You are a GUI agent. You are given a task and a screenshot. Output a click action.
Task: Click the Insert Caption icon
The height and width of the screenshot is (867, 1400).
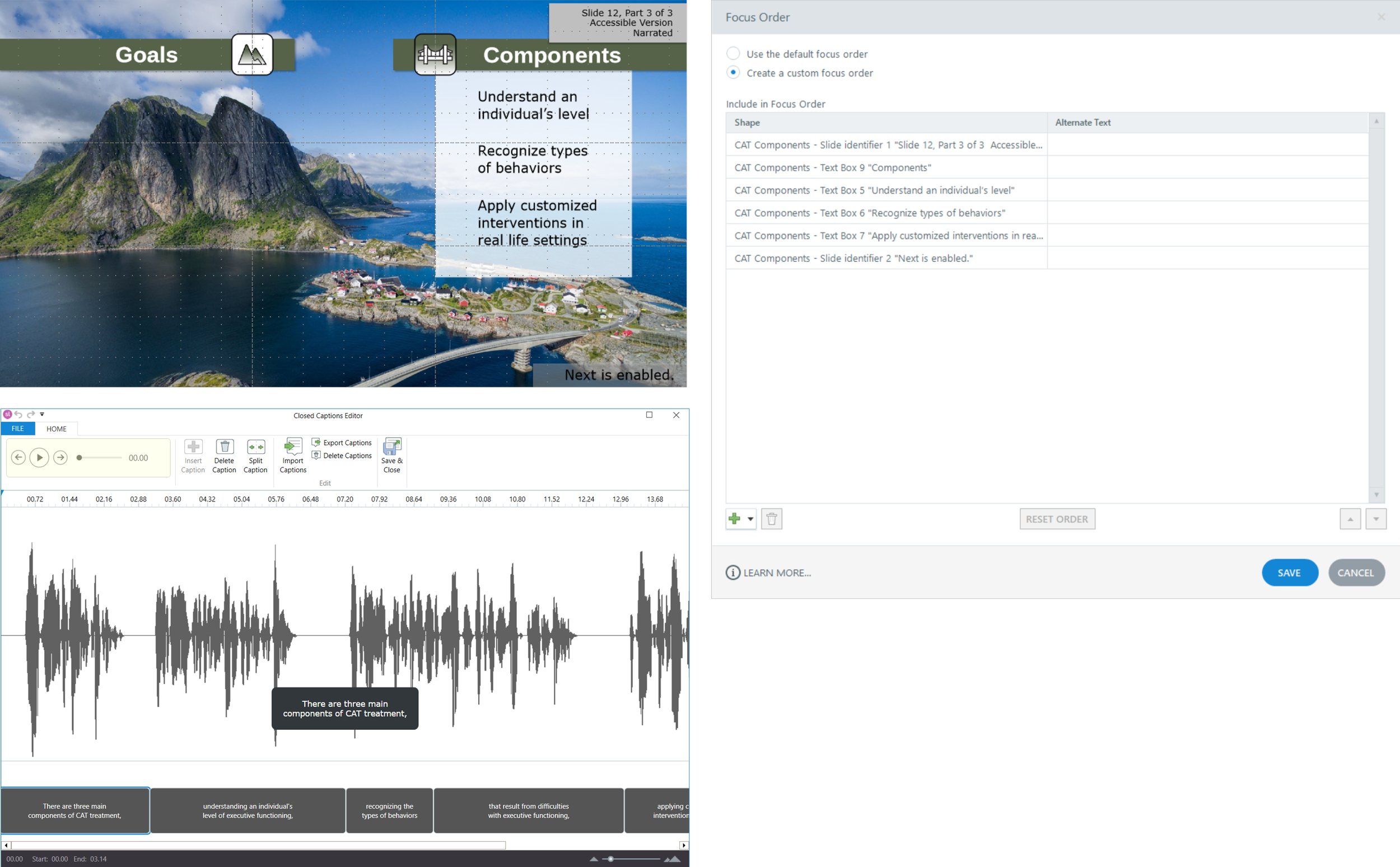click(193, 447)
